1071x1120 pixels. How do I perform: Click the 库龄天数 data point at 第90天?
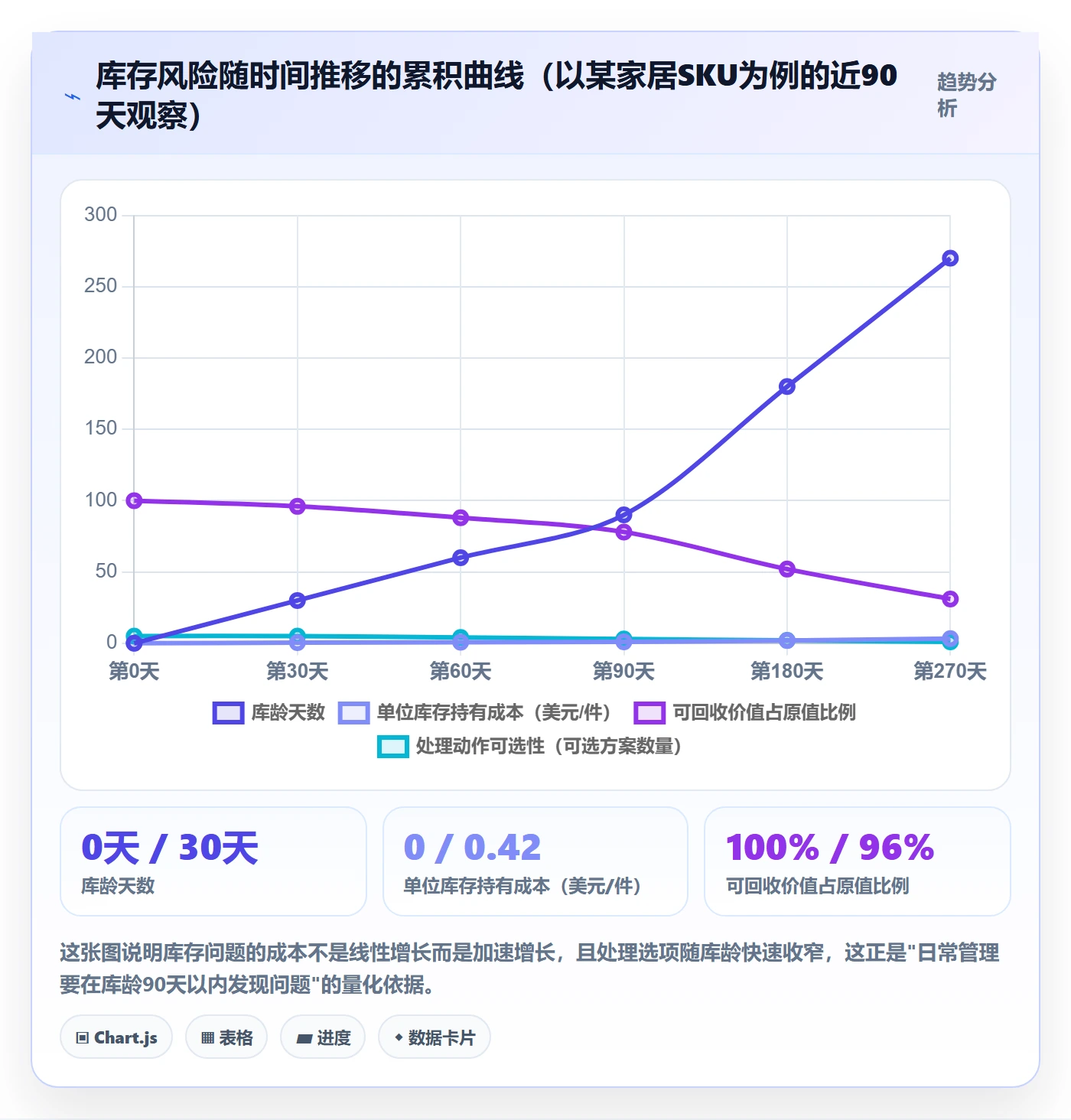624,515
